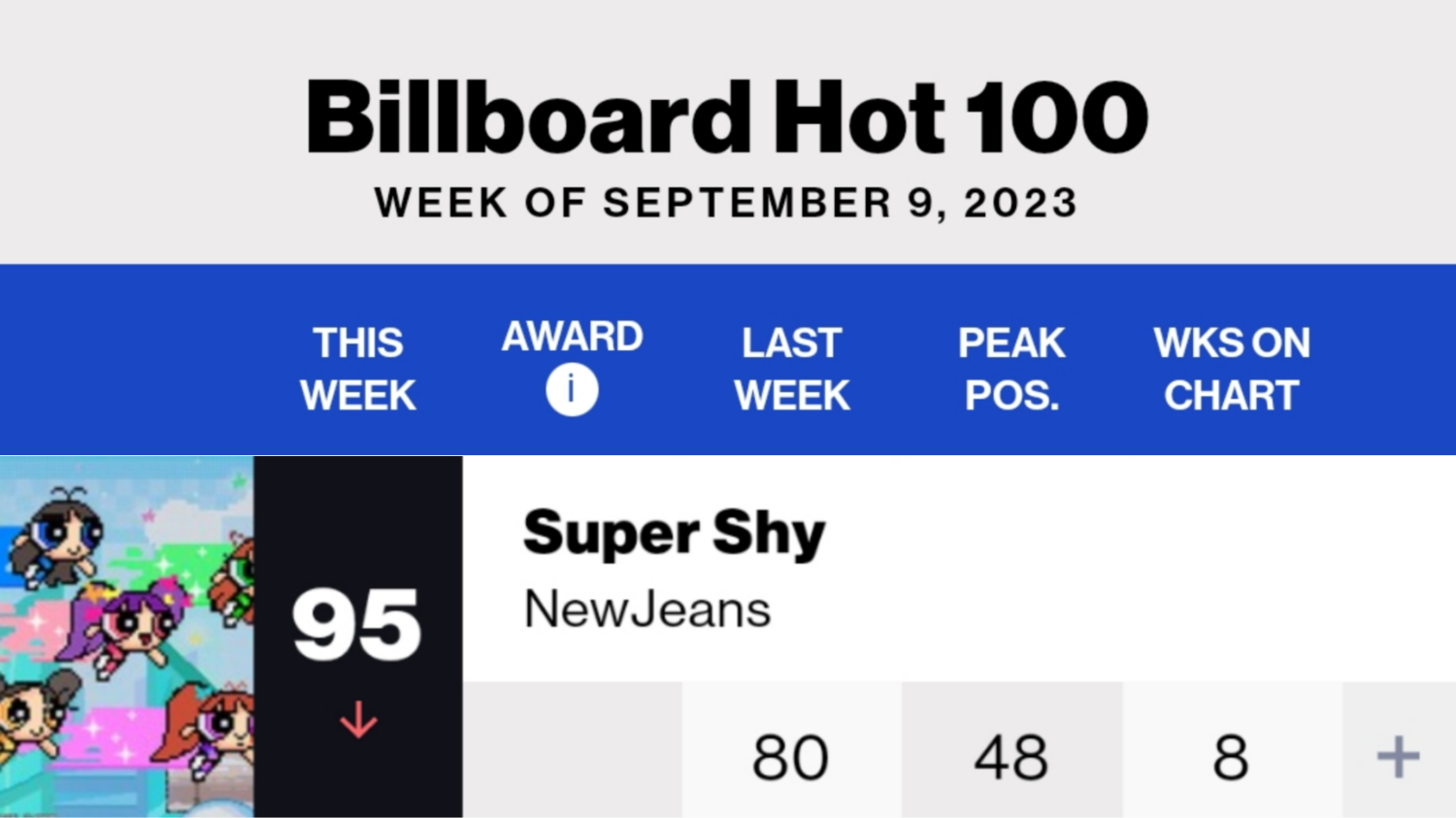The image size is (1456, 818).
Task: Click the rank number 95
Action: [x=357, y=626]
